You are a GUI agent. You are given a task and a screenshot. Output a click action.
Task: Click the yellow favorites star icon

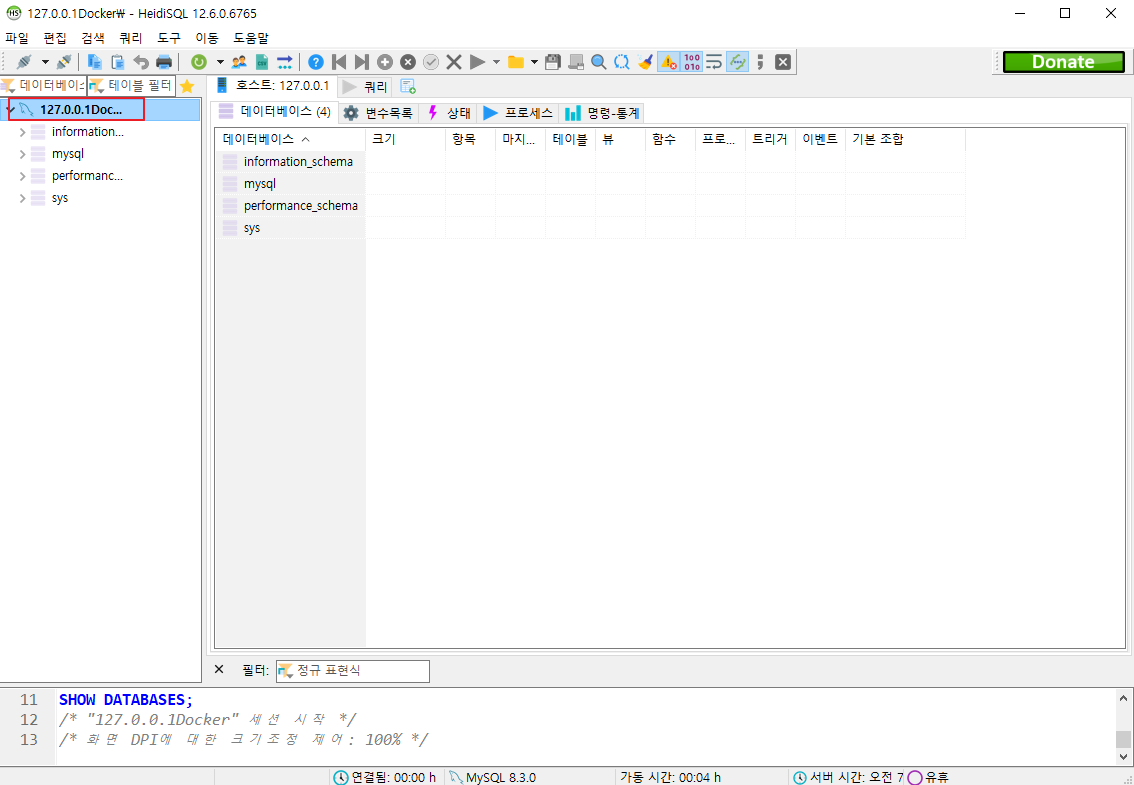tap(187, 86)
